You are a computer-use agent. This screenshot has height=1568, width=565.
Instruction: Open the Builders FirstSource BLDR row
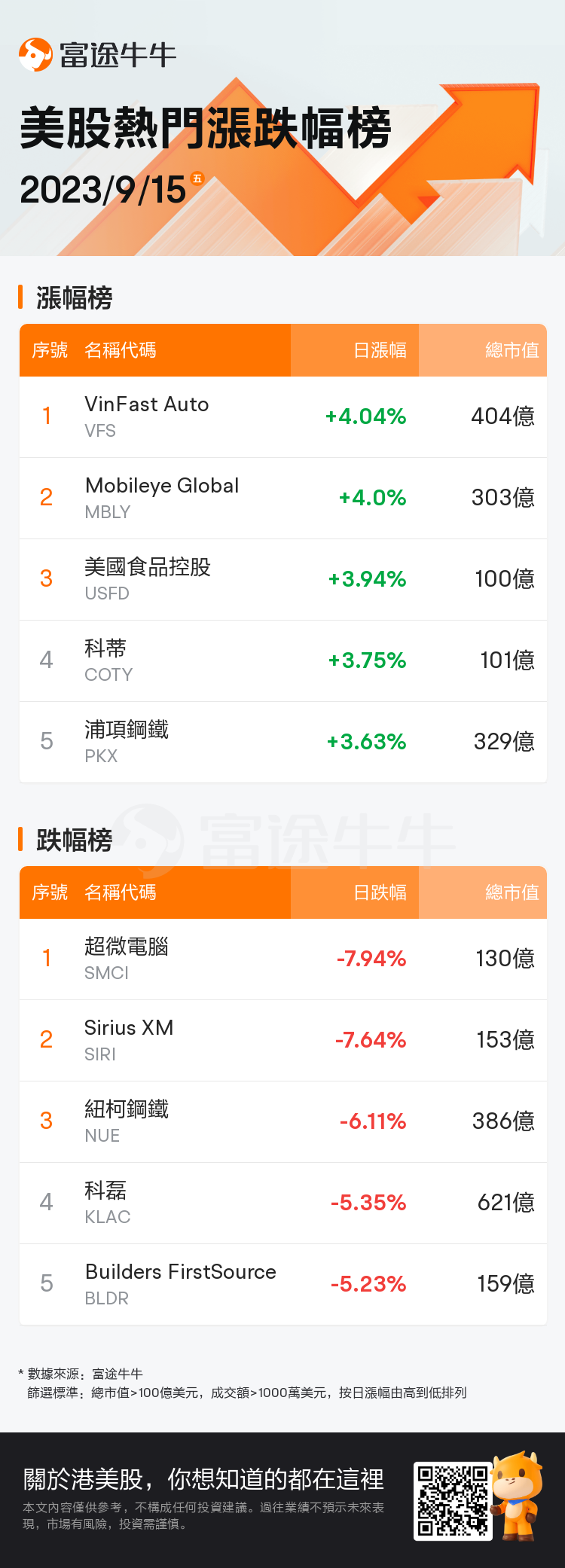pos(283,1285)
